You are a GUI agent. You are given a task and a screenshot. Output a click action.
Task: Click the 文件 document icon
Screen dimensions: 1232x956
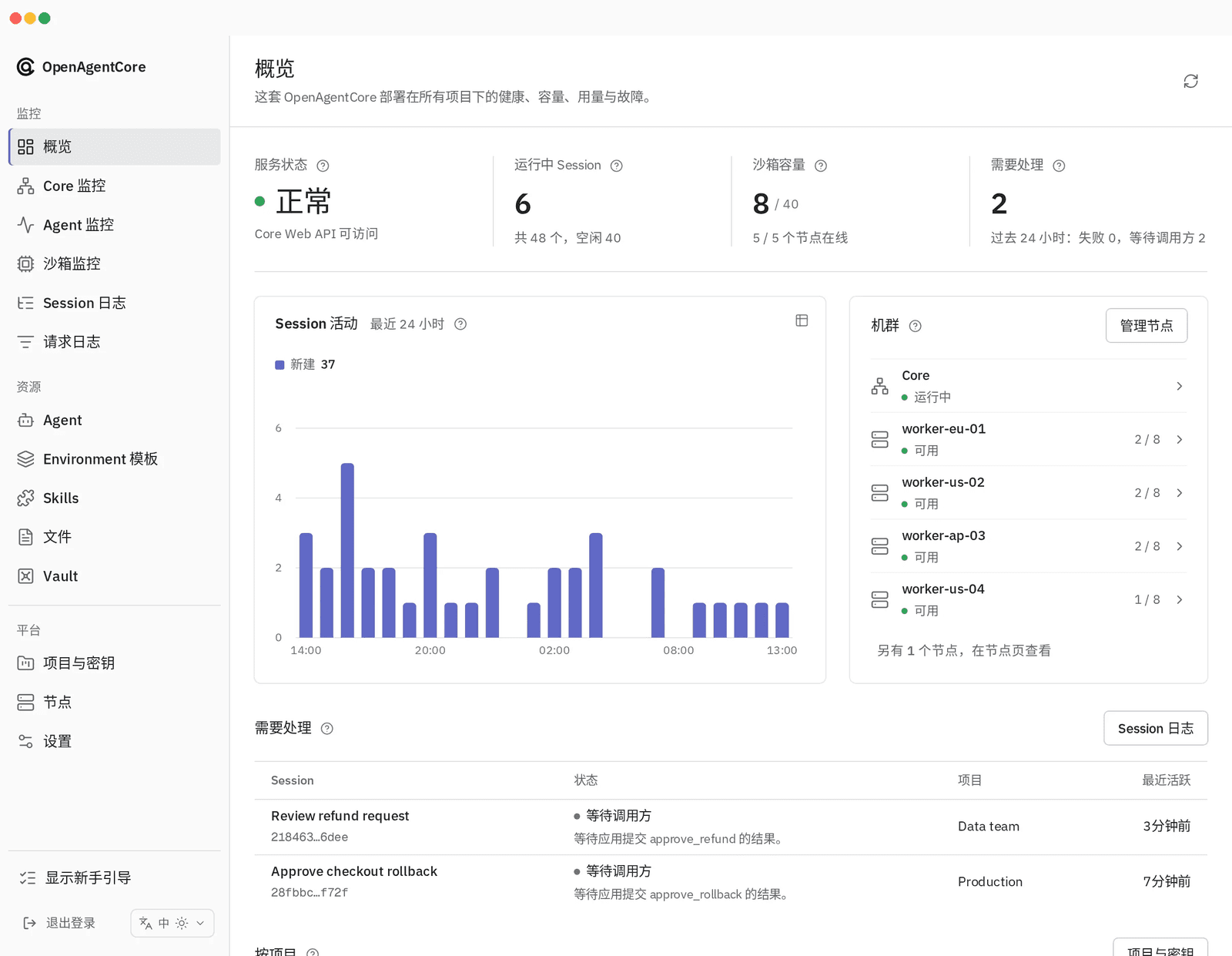(25, 537)
